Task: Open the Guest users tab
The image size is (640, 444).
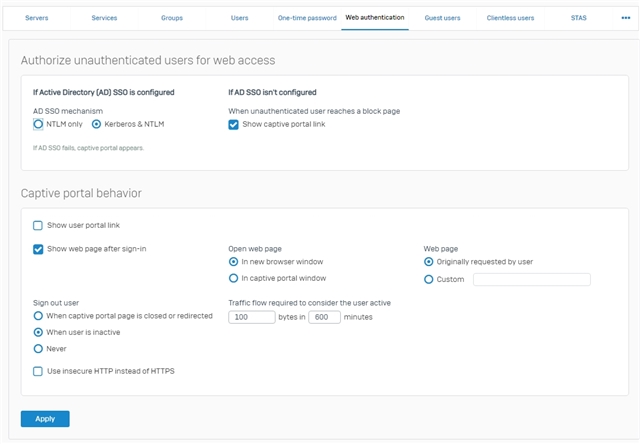Action: [442, 18]
